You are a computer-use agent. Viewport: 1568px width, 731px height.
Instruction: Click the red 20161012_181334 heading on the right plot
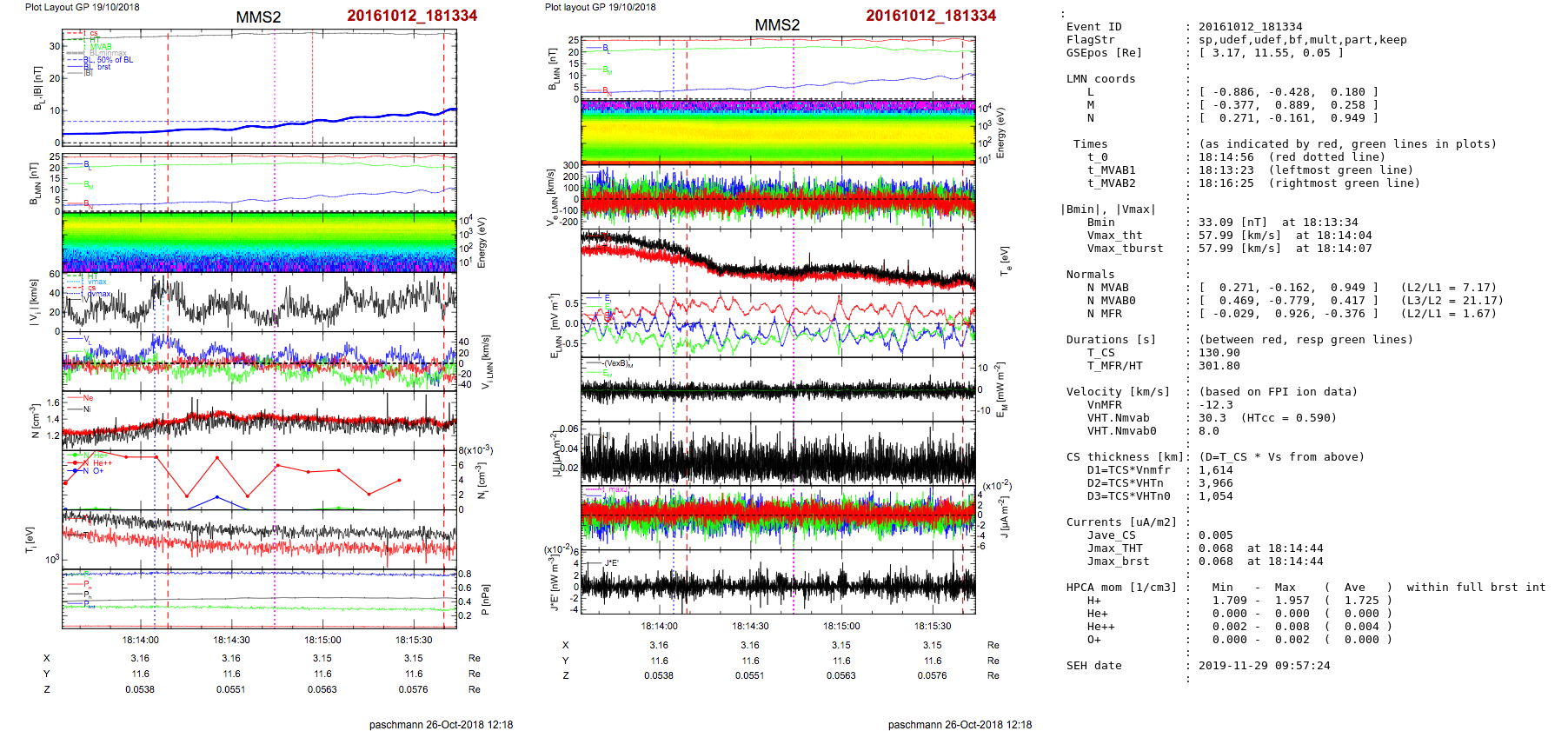click(930, 16)
